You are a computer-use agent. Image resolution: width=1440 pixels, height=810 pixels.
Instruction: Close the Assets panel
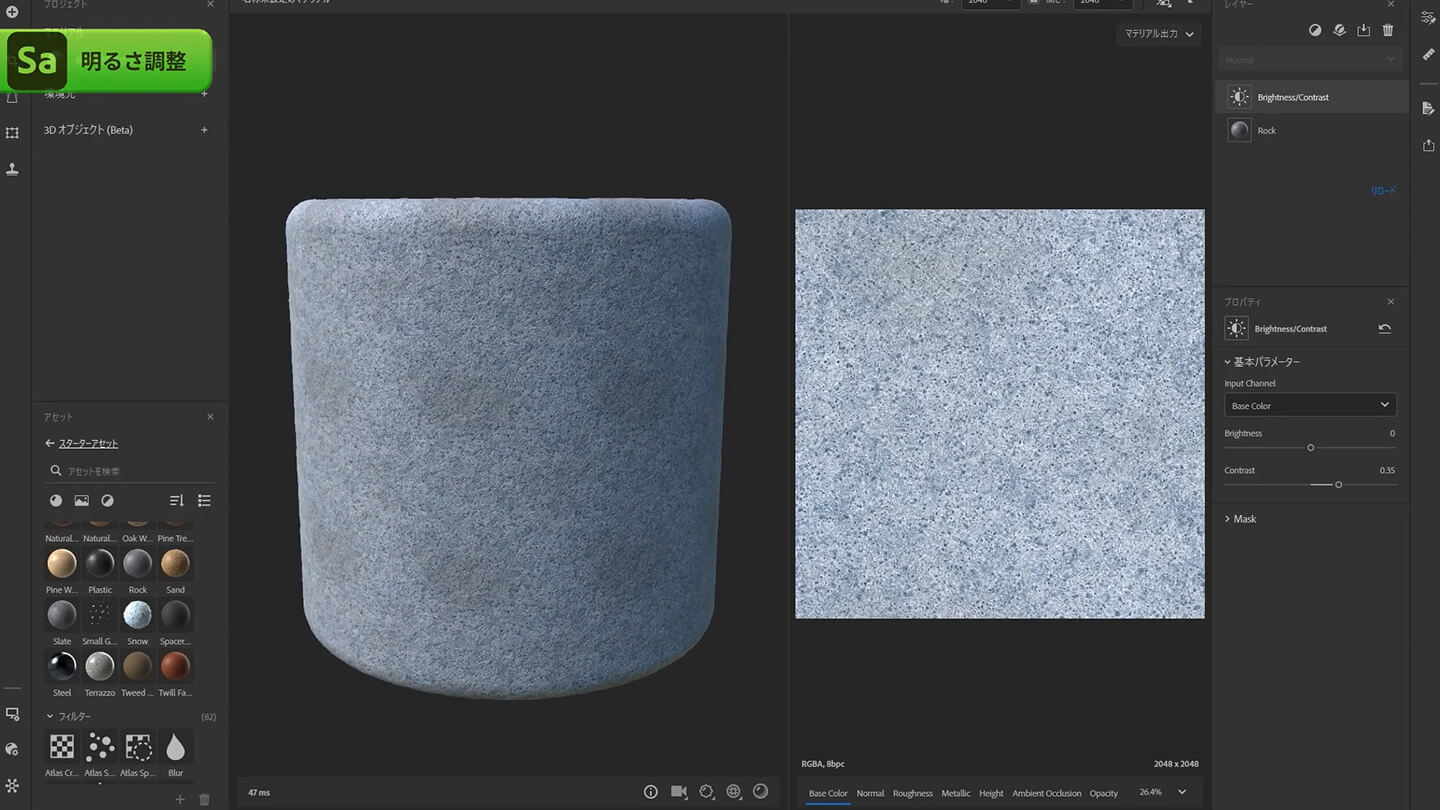pyautogui.click(x=210, y=417)
